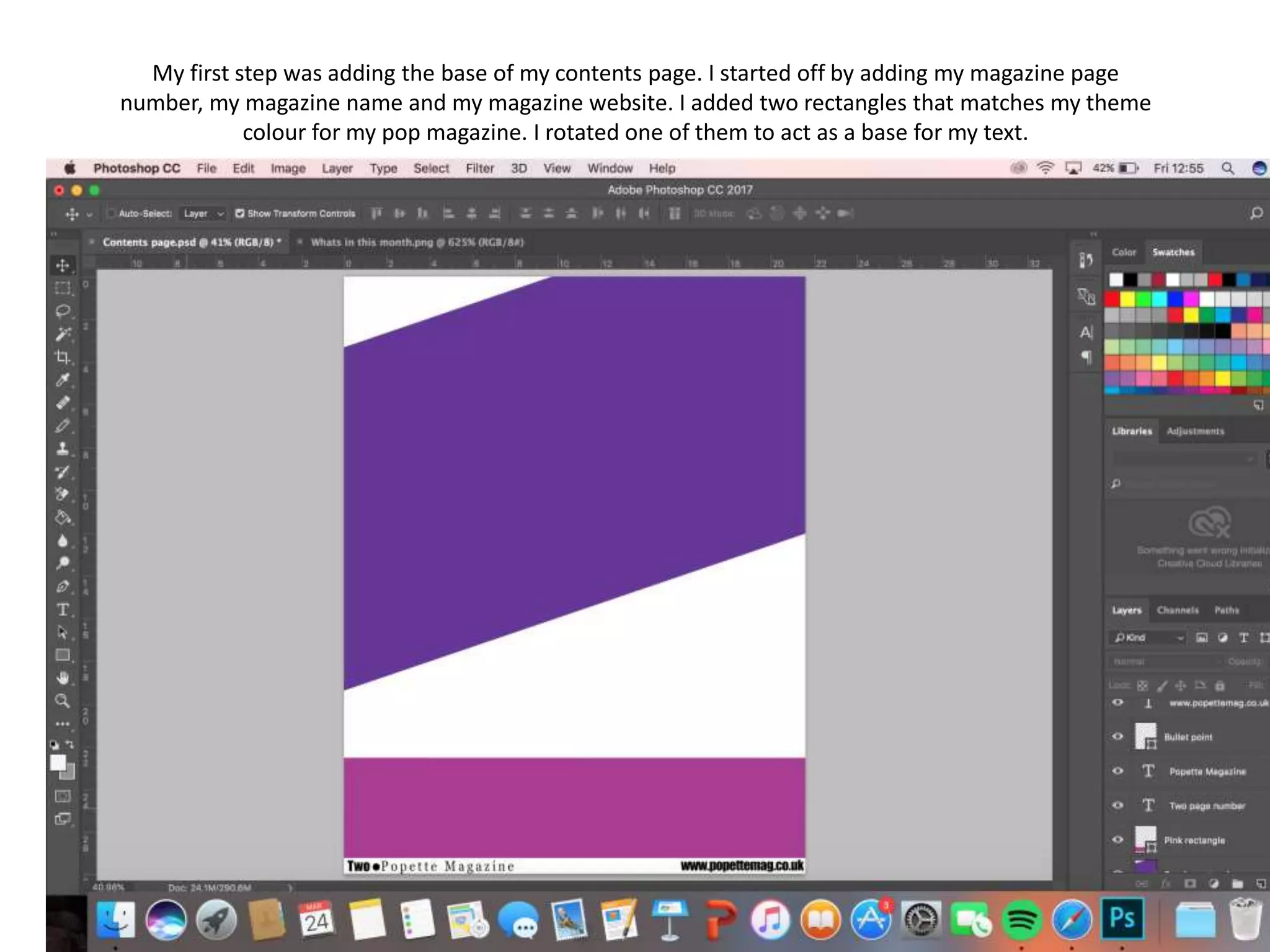Uncheck Show Transform Controls
The height and width of the screenshot is (952, 1270).
click(x=239, y=214)
